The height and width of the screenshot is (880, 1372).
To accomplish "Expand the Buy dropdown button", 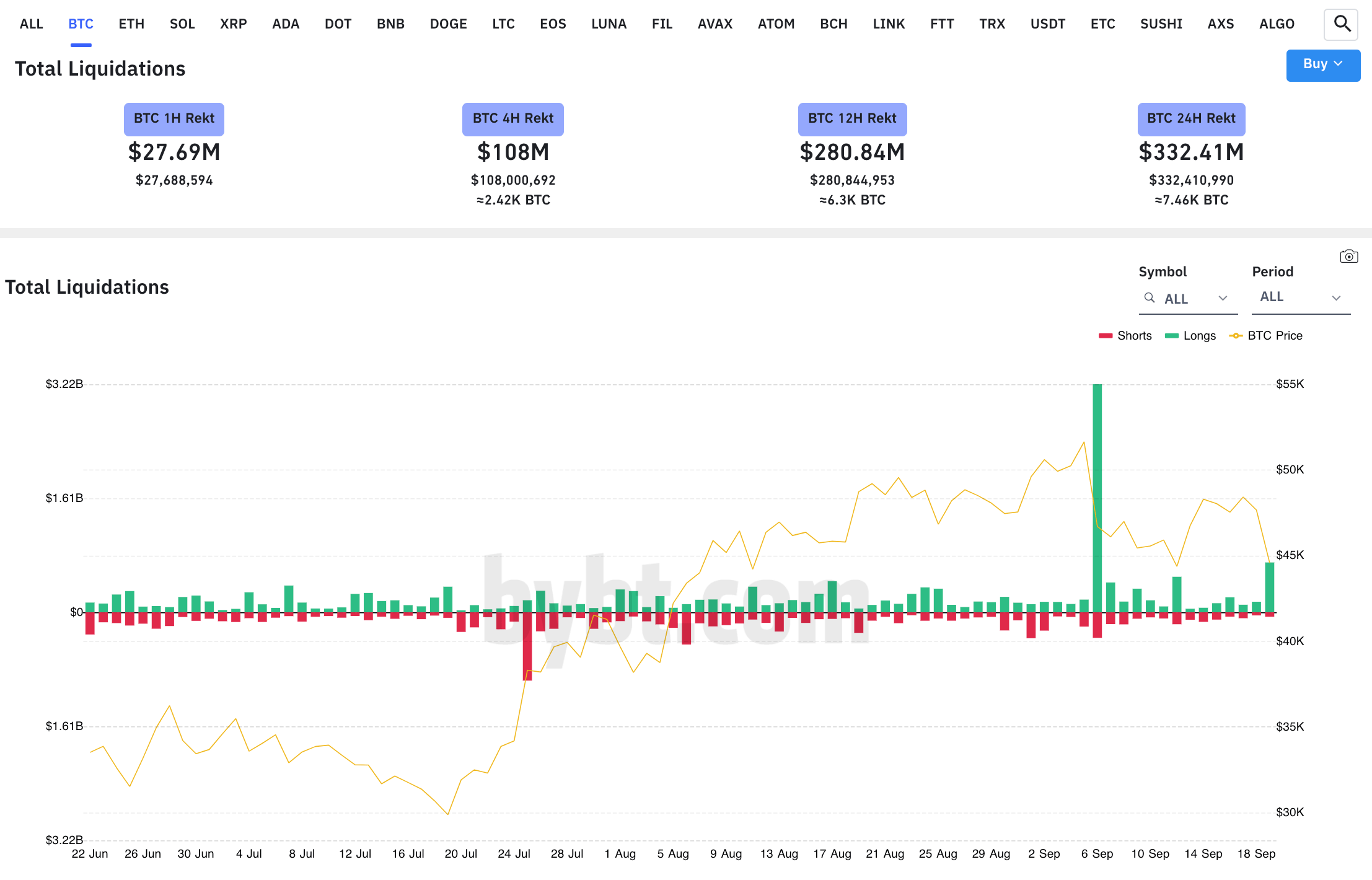I will click(x=1323, y=64).
